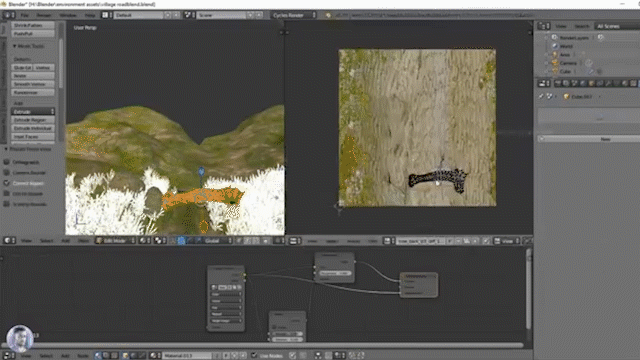Toggle the Correct Aspect checkbox
This screenshot has height=360, width=640.
[7, 183]
